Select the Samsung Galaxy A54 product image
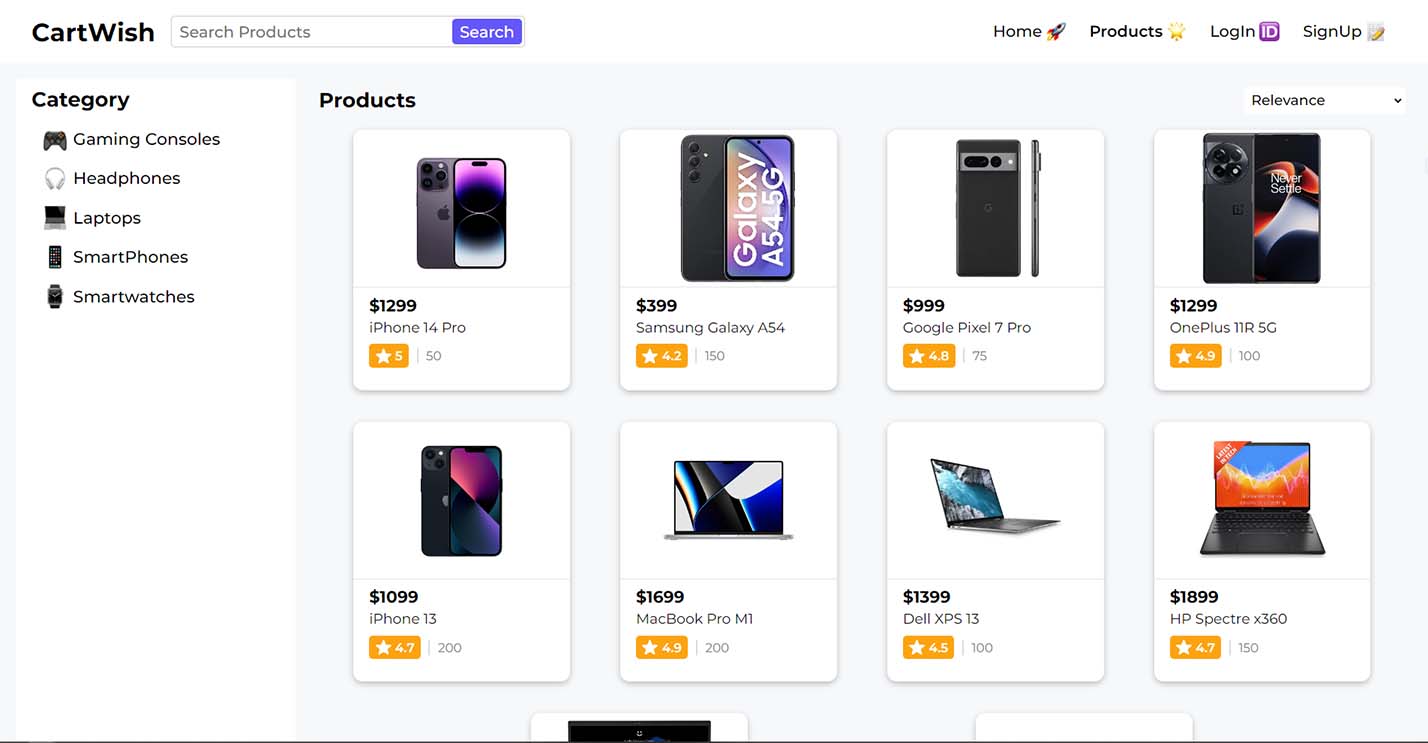1428x743 pixels. 737,208
